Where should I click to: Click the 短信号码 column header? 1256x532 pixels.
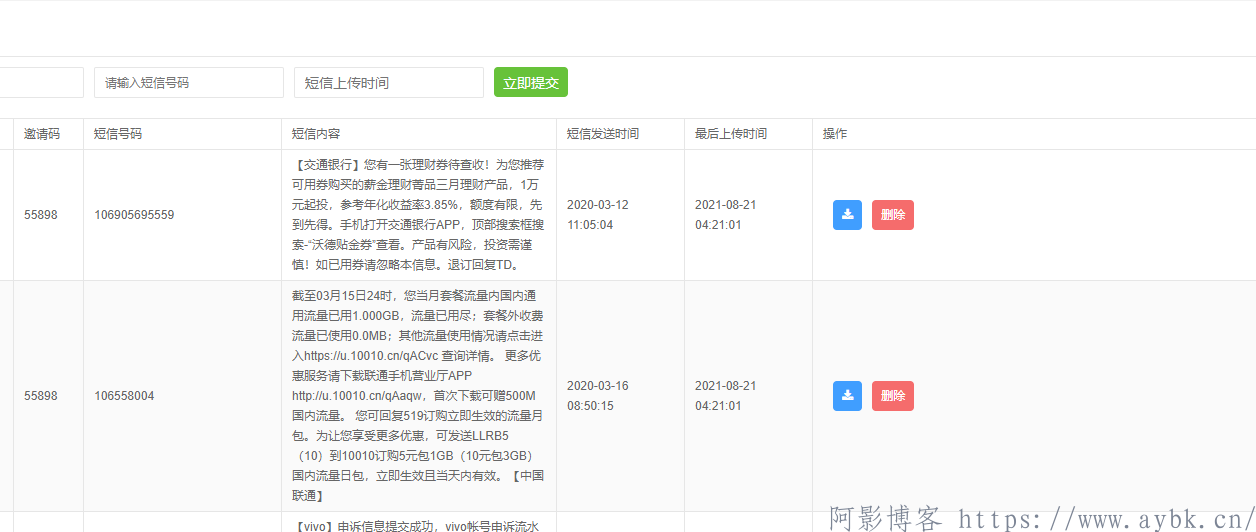click(x=118, y=134)
